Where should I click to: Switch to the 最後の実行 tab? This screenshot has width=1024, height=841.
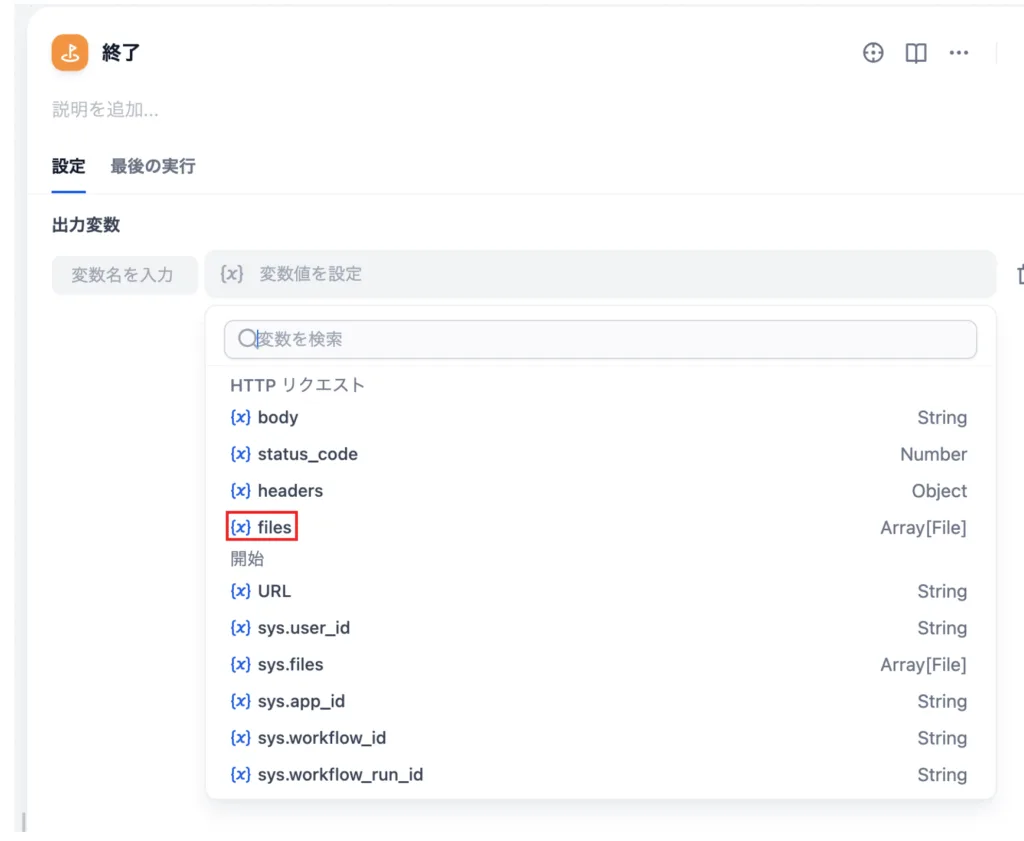[x=152, y=166]
